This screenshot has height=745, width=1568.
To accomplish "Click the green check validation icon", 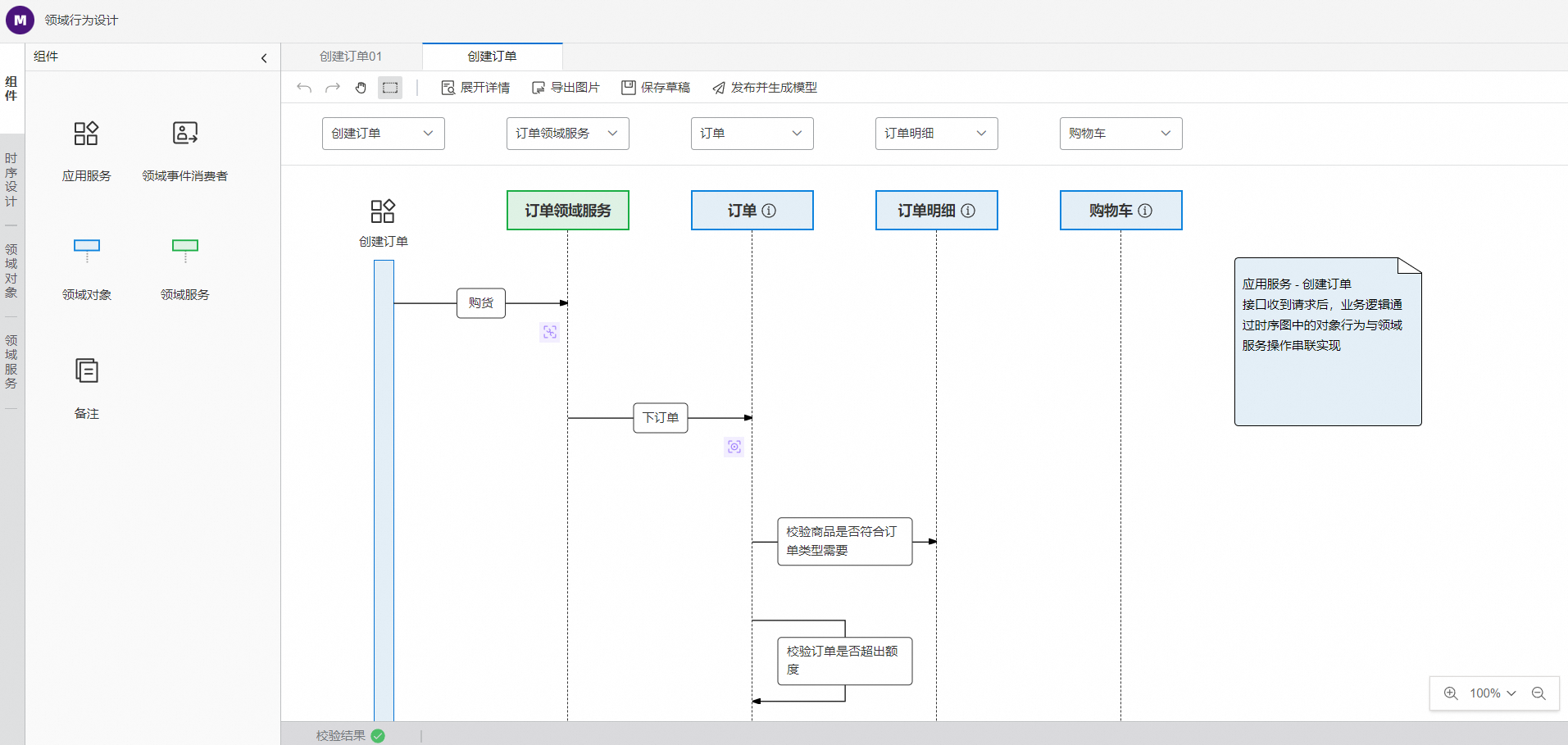I will (x=378, y=736).
